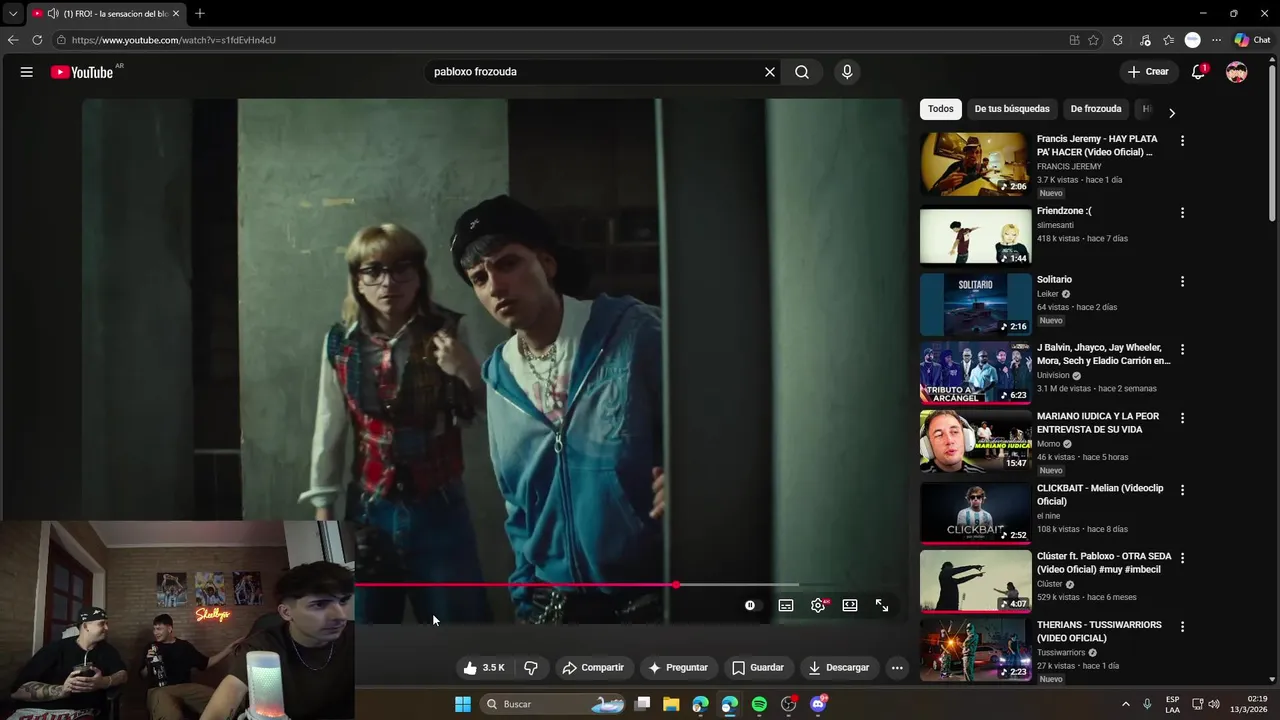
Task: Open browser settings and more ellipsis
Action: 1216,40
